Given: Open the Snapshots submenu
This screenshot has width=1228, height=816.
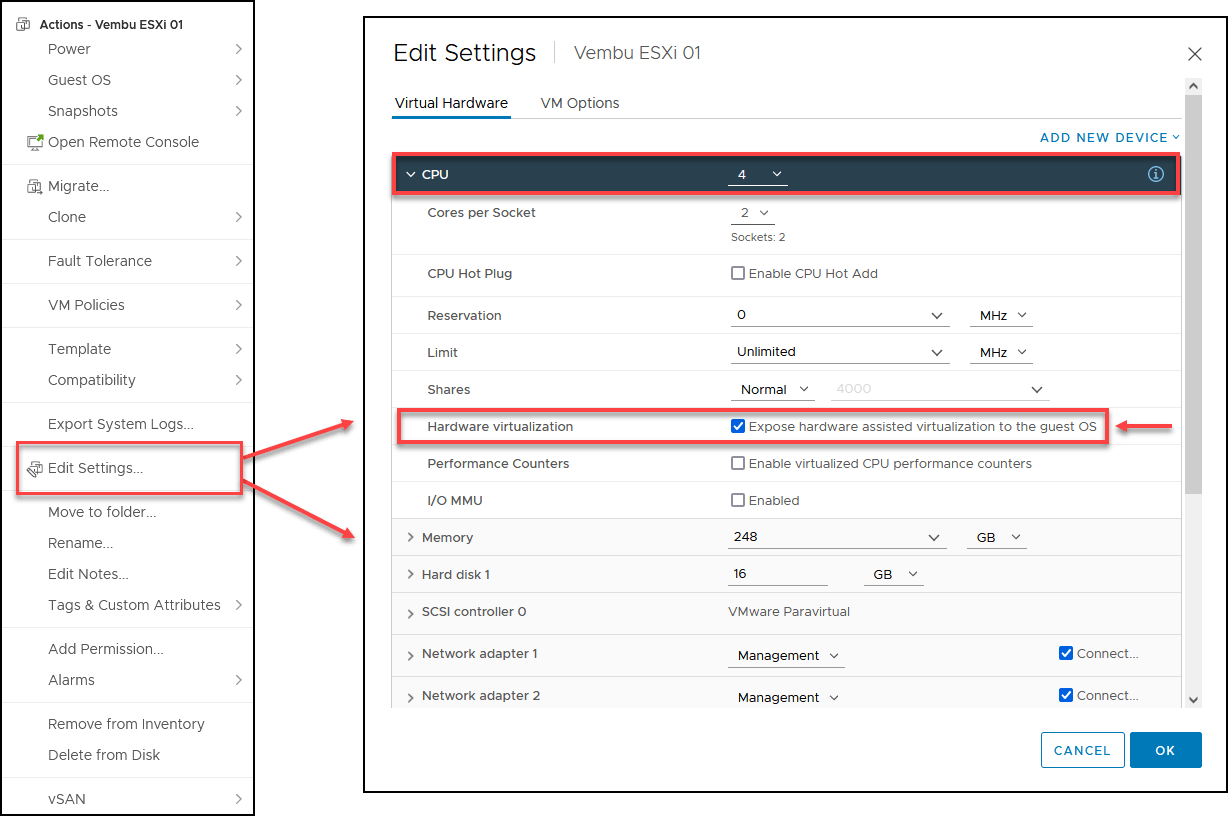Looking at the screenshot, I should tap(128, 111).
